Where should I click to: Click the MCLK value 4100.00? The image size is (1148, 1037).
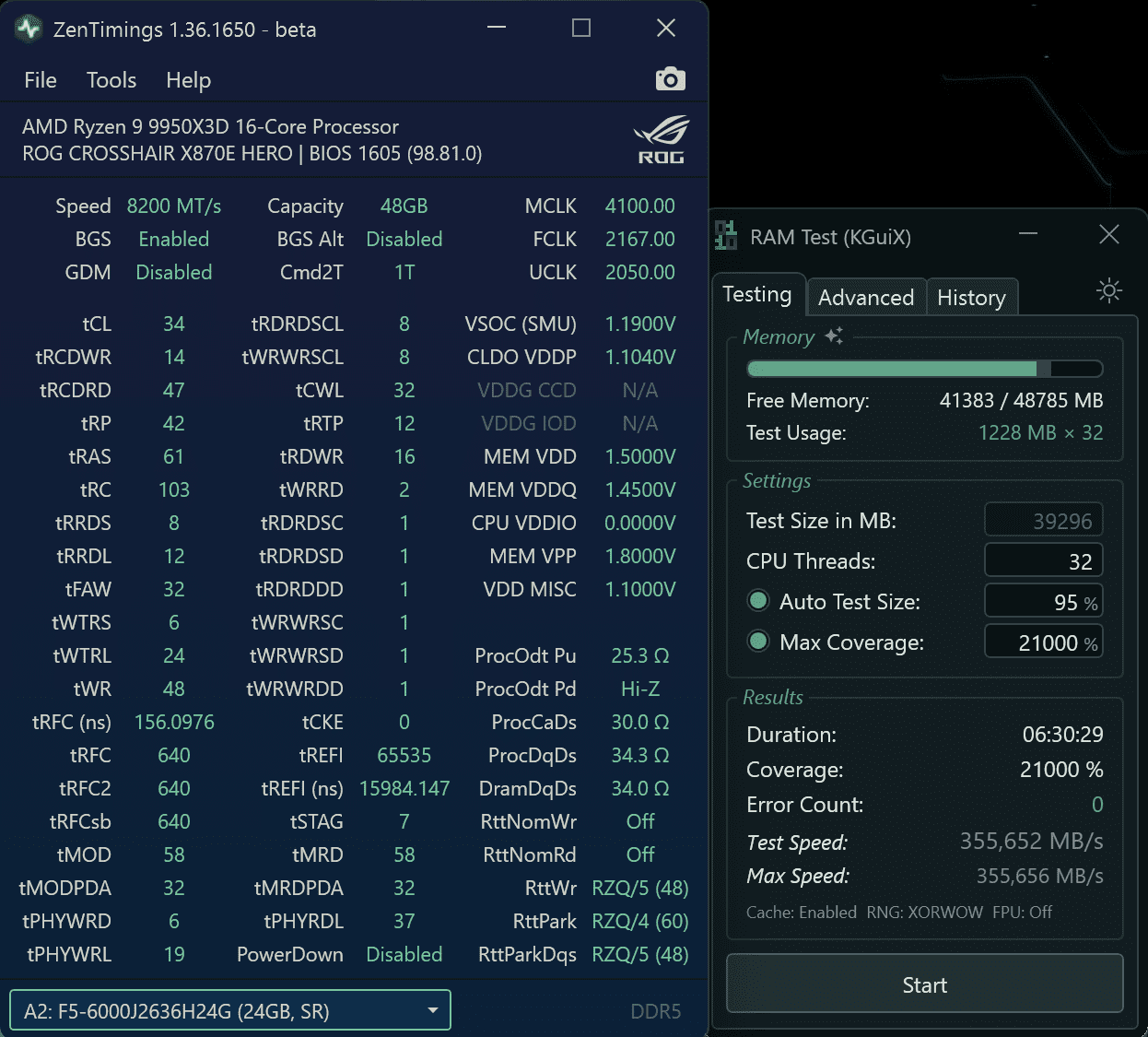pyautogui.click(x=640, y=206)
